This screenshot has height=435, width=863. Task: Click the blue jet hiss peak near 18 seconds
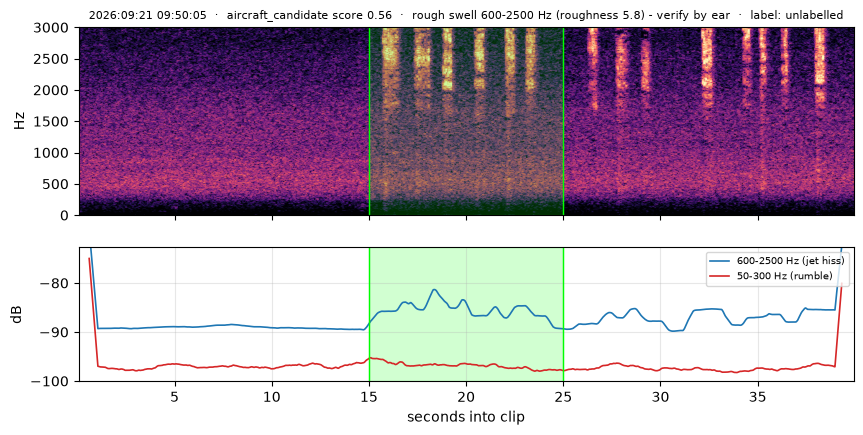(434, 290)
